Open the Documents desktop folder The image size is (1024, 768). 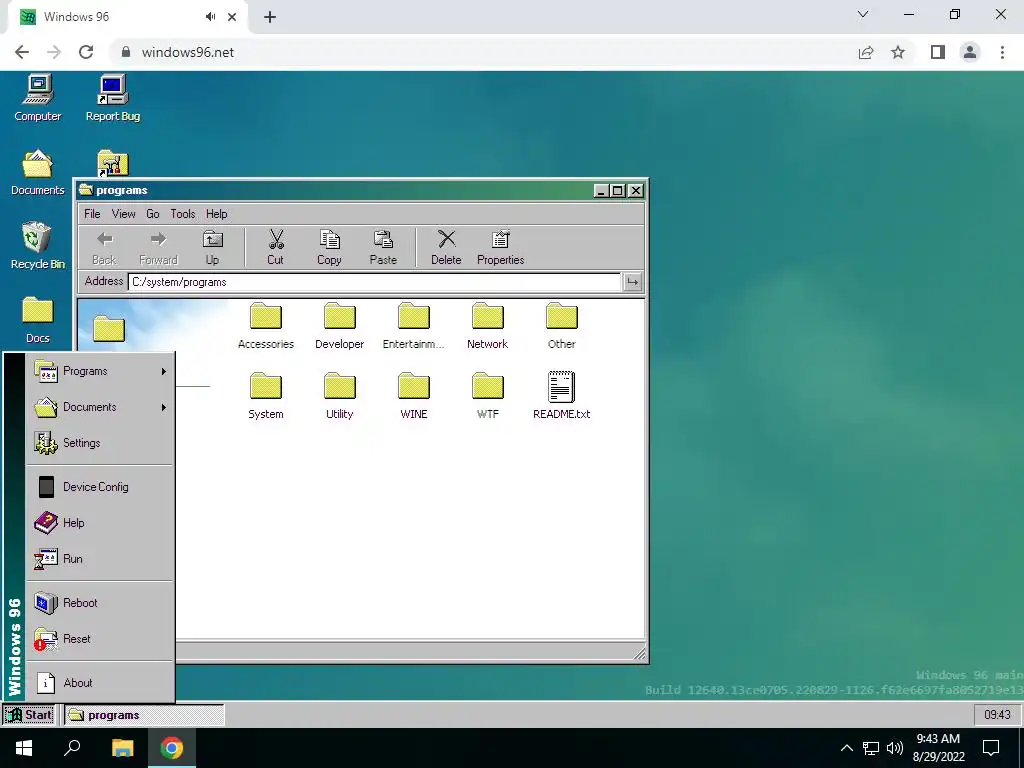[38, 172]
